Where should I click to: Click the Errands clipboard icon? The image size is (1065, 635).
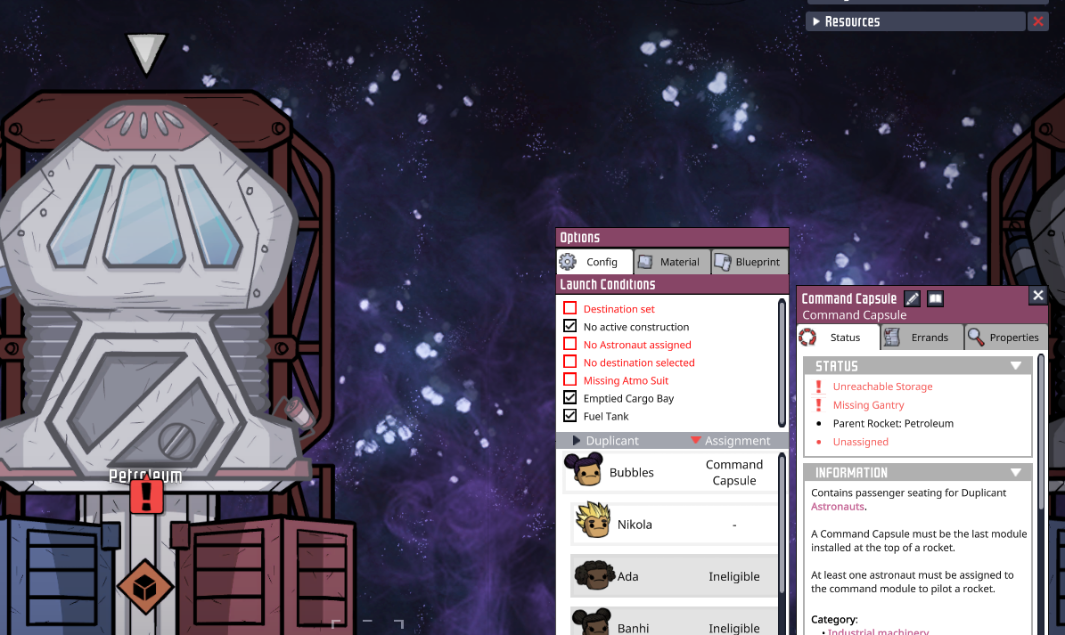coord(892,337)
